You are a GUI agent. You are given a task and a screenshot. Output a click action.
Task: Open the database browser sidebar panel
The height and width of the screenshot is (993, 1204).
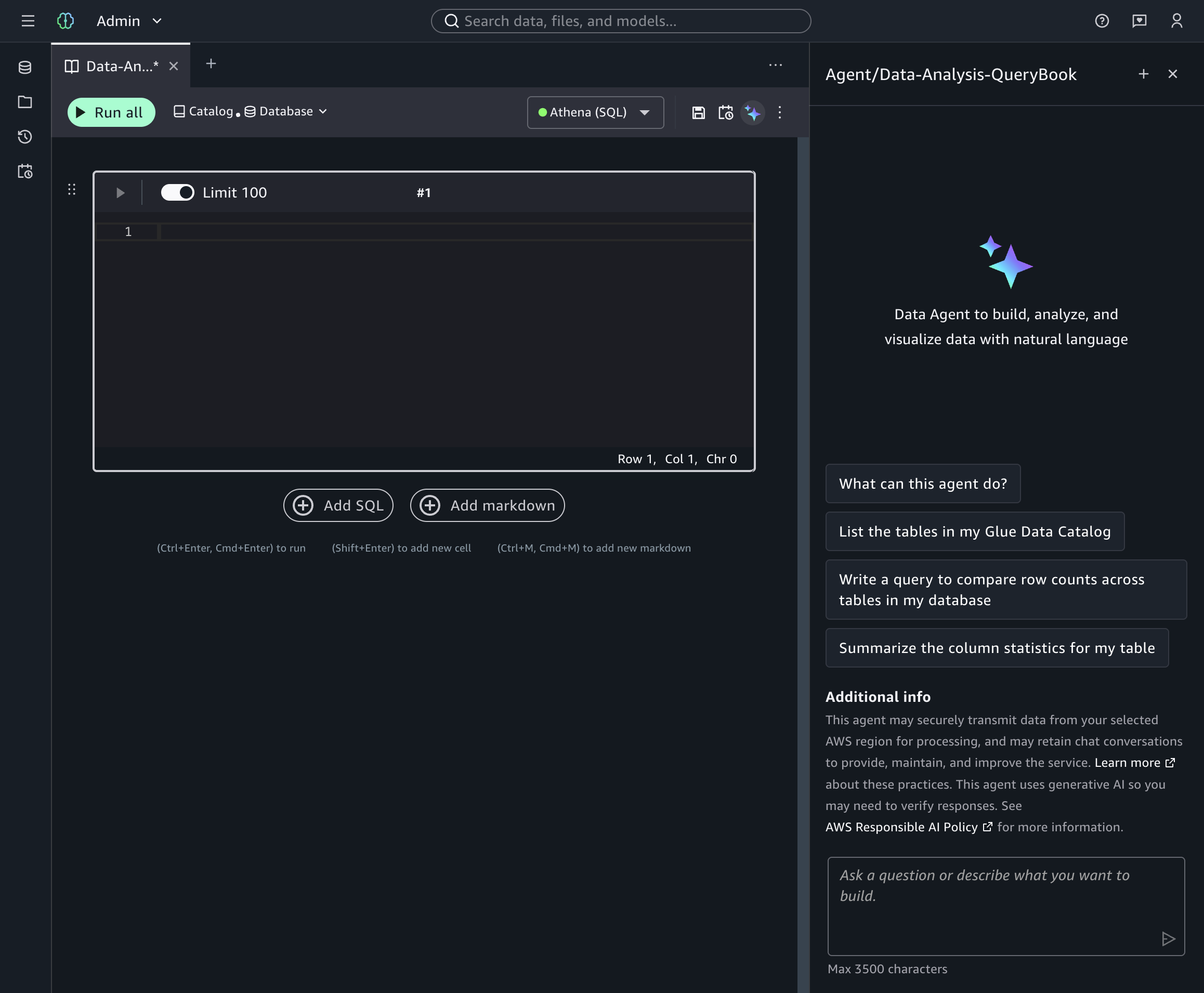pos(25,68)
